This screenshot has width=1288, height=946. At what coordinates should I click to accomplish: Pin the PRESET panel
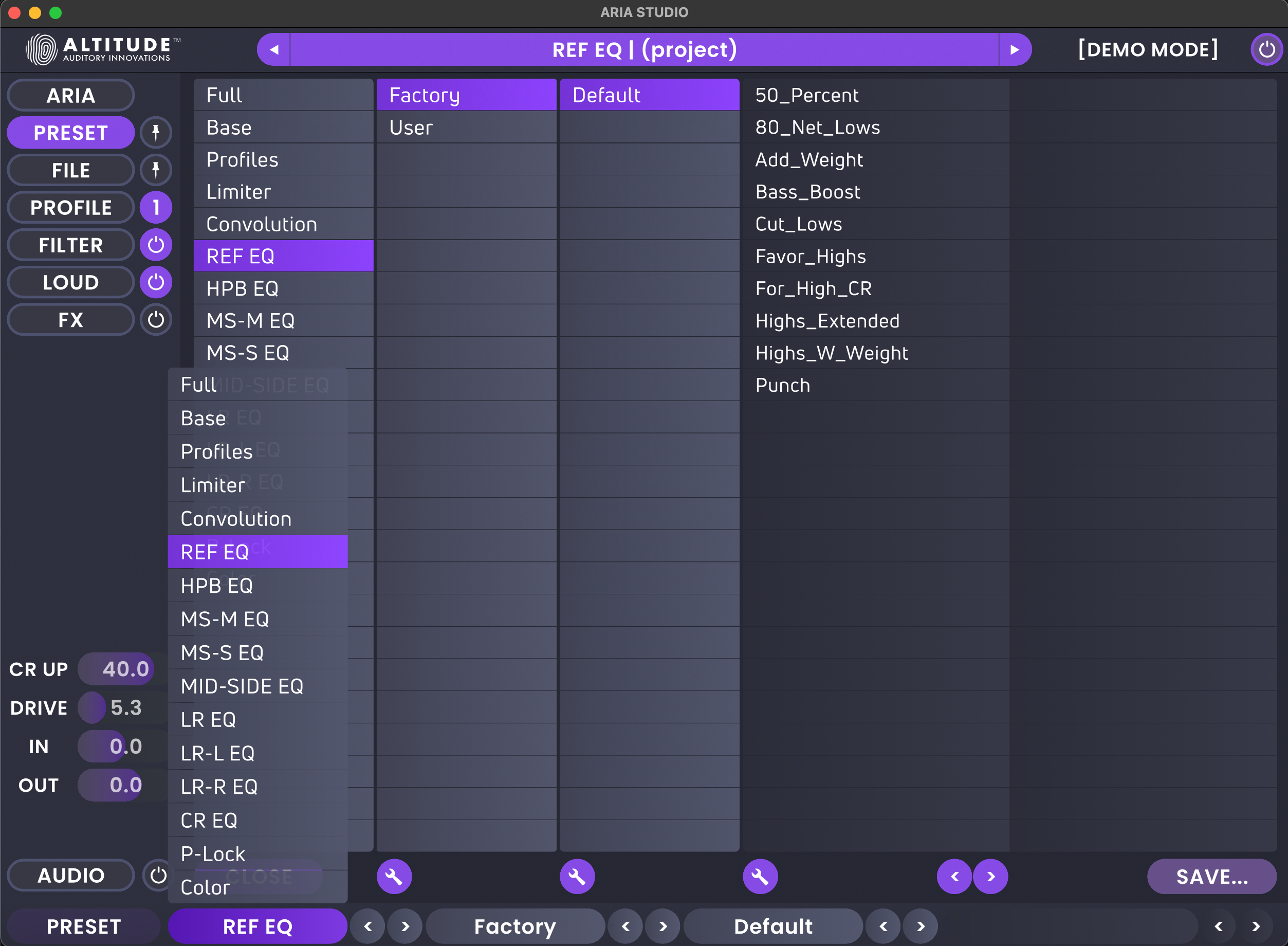pos(156,132)
